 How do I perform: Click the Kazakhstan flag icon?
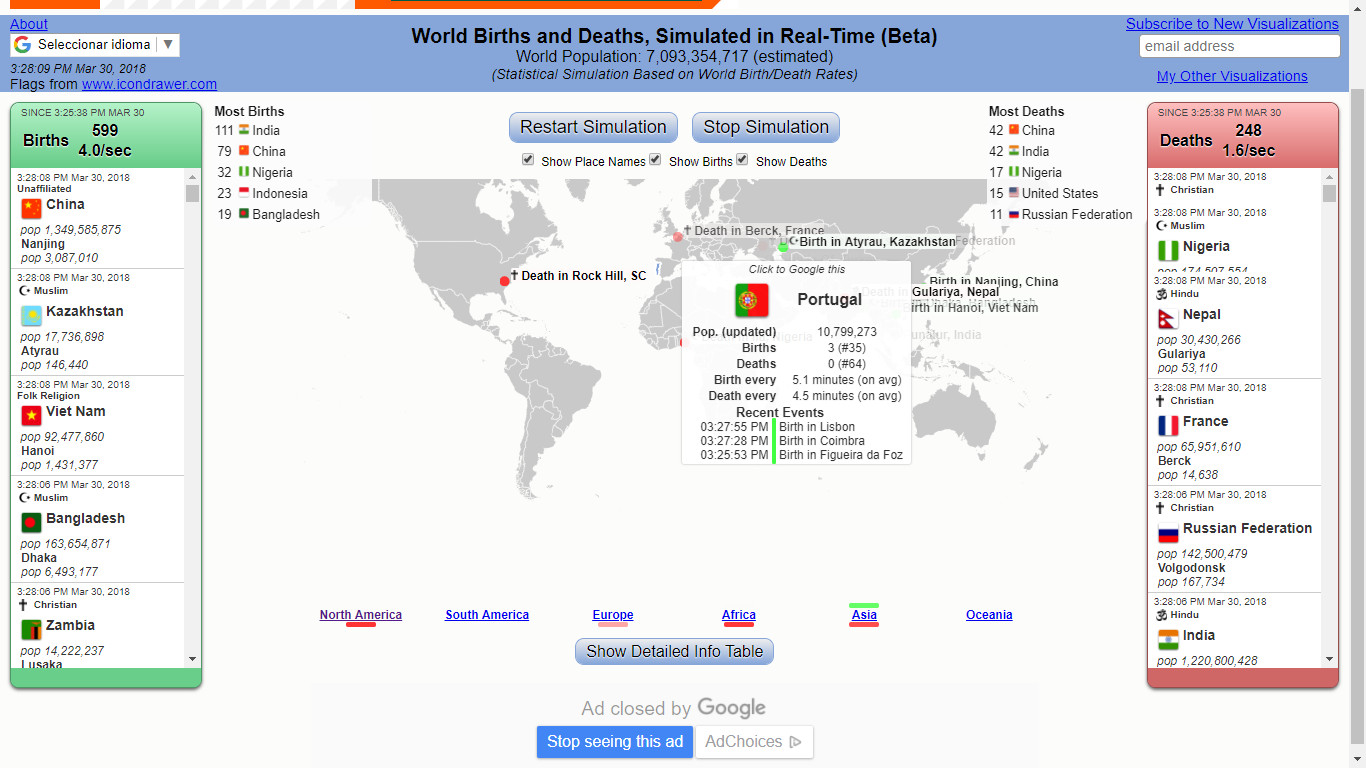tap(32, 315)
